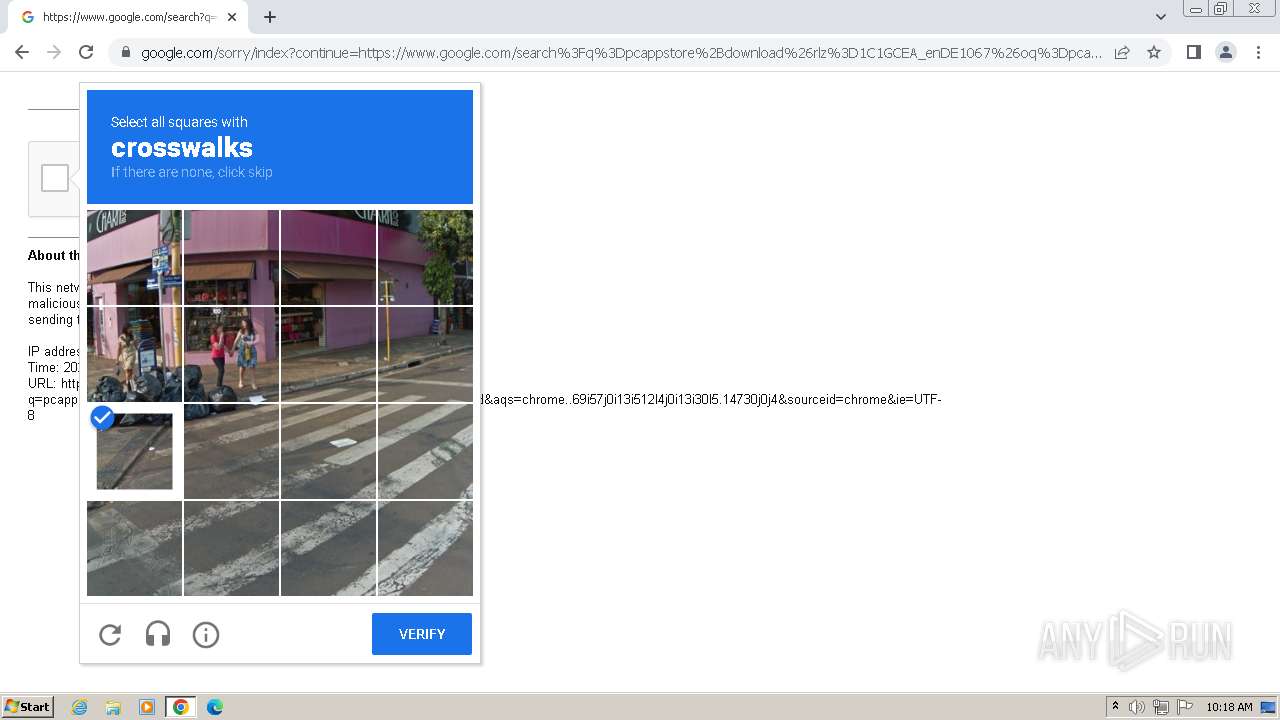Select tile with garbage bags and pedestrian
This screenshot has width=1280, height=720.
(135, 354)
